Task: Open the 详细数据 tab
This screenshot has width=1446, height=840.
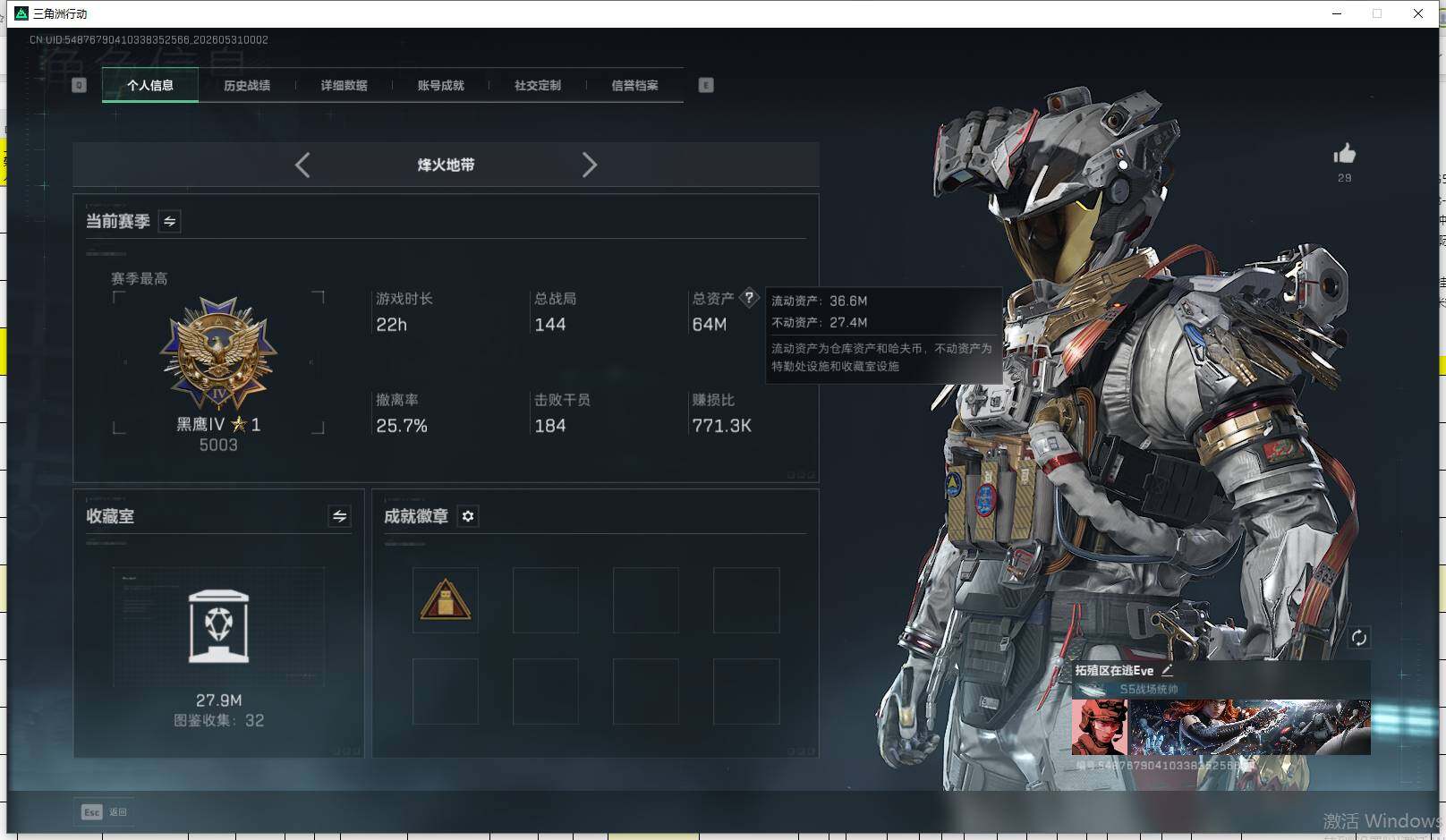Action: 344,86
